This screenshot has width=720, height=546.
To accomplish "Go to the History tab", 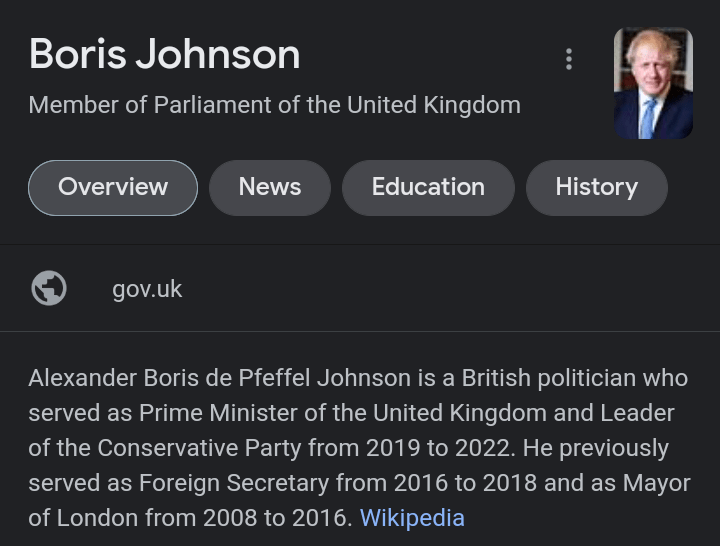I will (596, 187).
